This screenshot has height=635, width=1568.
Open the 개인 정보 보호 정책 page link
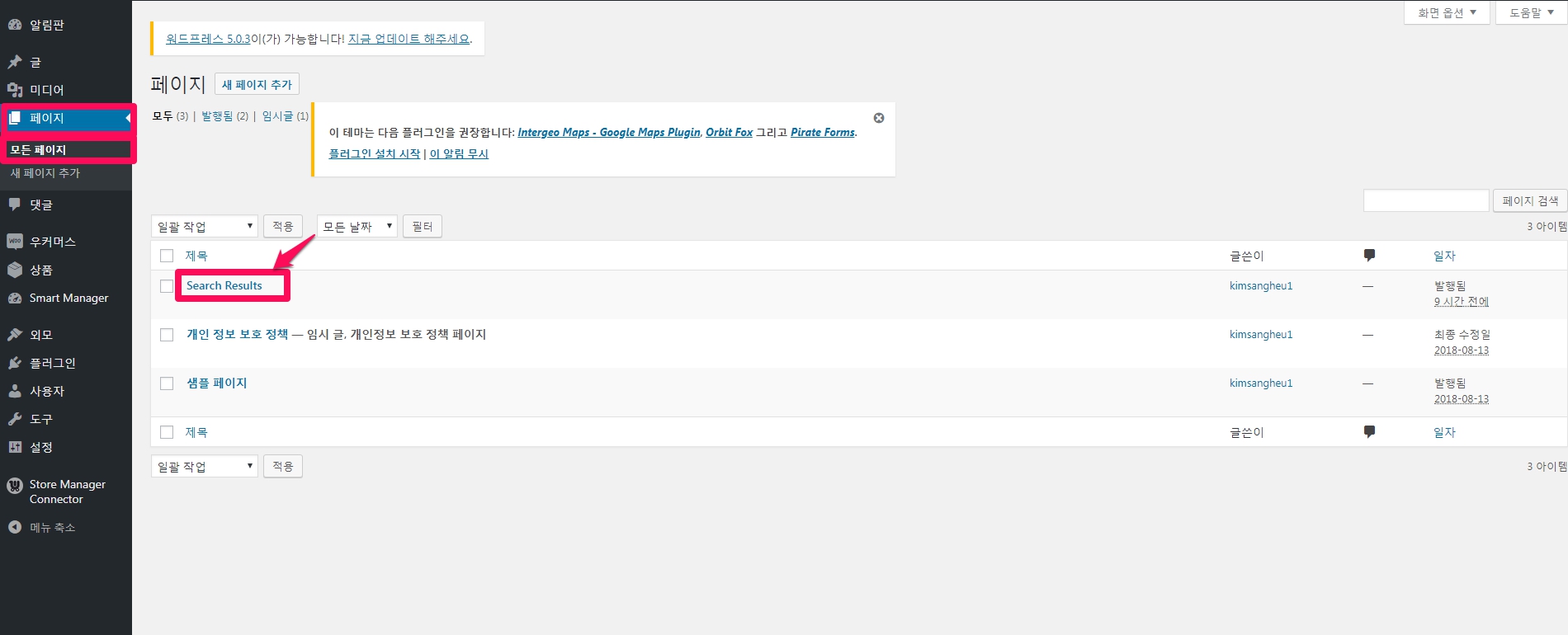(x=238, y=334)
